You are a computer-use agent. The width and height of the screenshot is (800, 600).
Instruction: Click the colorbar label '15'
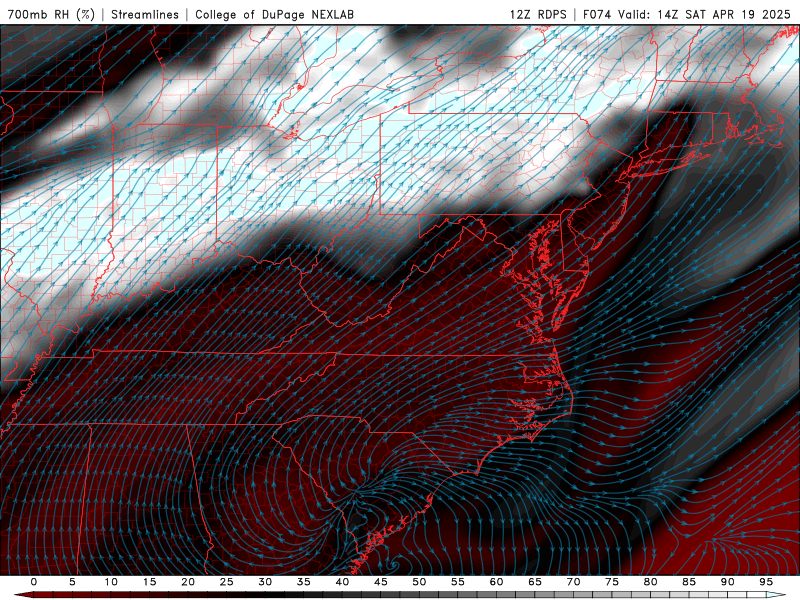149,582
